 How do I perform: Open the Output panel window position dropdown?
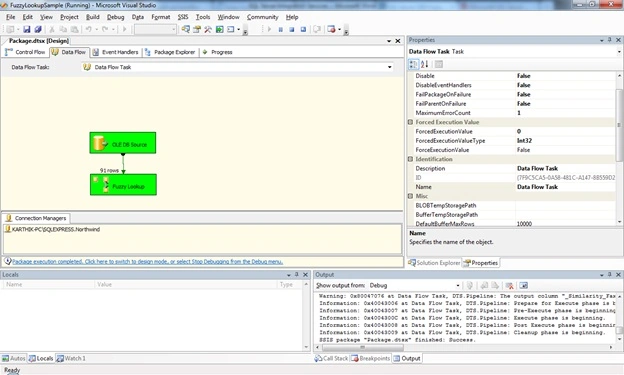(602, 275)
